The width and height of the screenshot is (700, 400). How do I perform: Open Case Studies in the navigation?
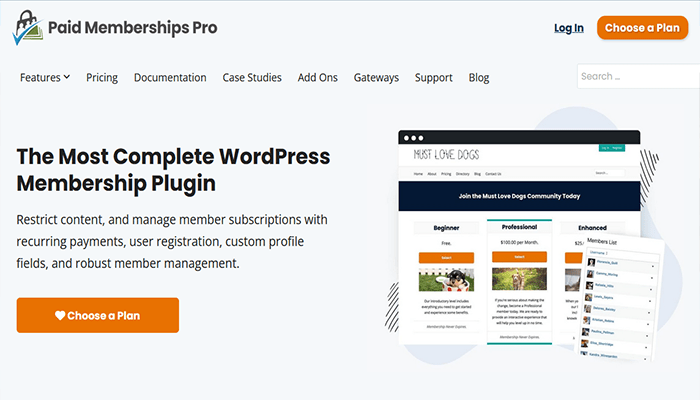(x=252, y=77)
